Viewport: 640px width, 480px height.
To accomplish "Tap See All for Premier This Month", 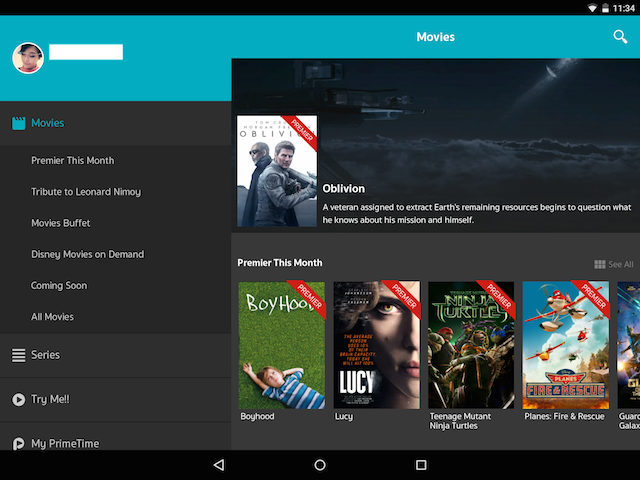I will pyautogui.click(x=614, y=264).
